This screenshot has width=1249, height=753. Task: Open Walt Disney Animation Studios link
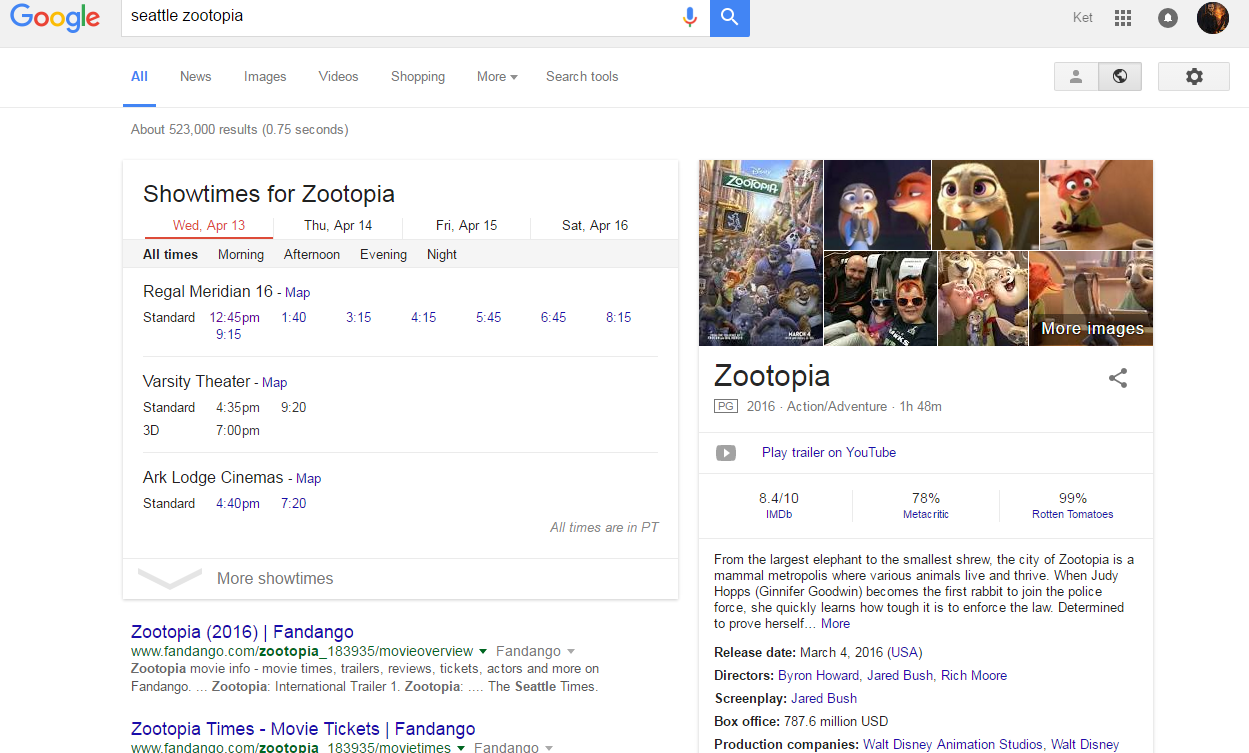point(953,744)
